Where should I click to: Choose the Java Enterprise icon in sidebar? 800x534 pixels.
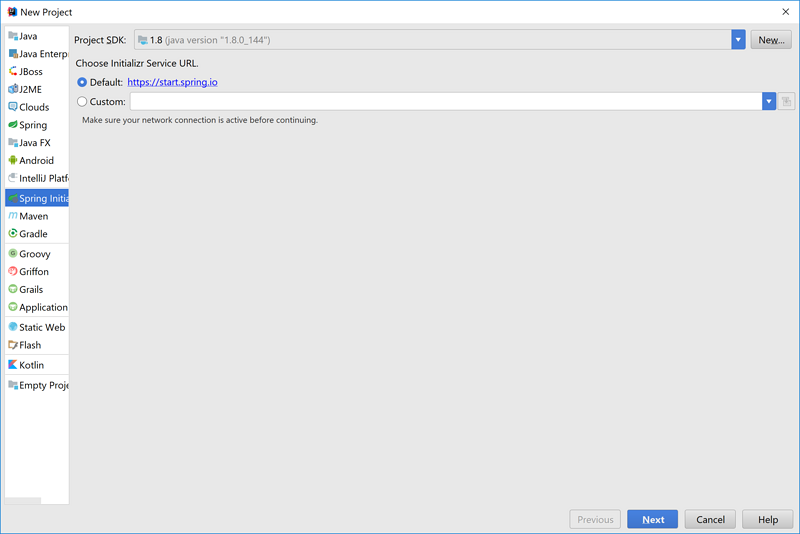click(x=13, y=54)
